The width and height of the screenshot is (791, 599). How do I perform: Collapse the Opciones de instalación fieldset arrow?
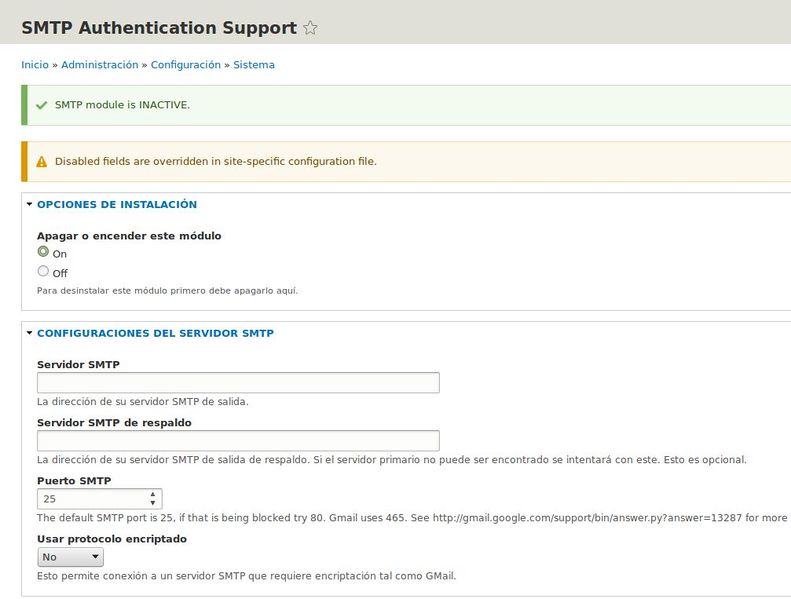[x=29, y=204]
